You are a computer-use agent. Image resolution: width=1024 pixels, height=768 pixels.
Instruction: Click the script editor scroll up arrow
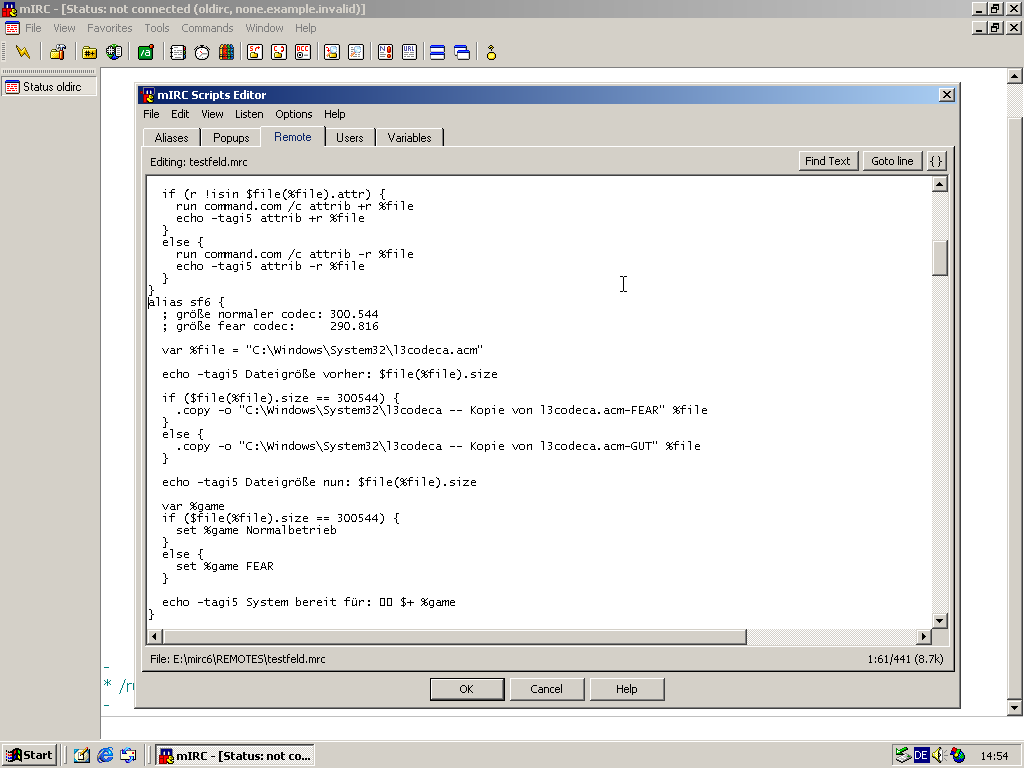pos(940,184)
